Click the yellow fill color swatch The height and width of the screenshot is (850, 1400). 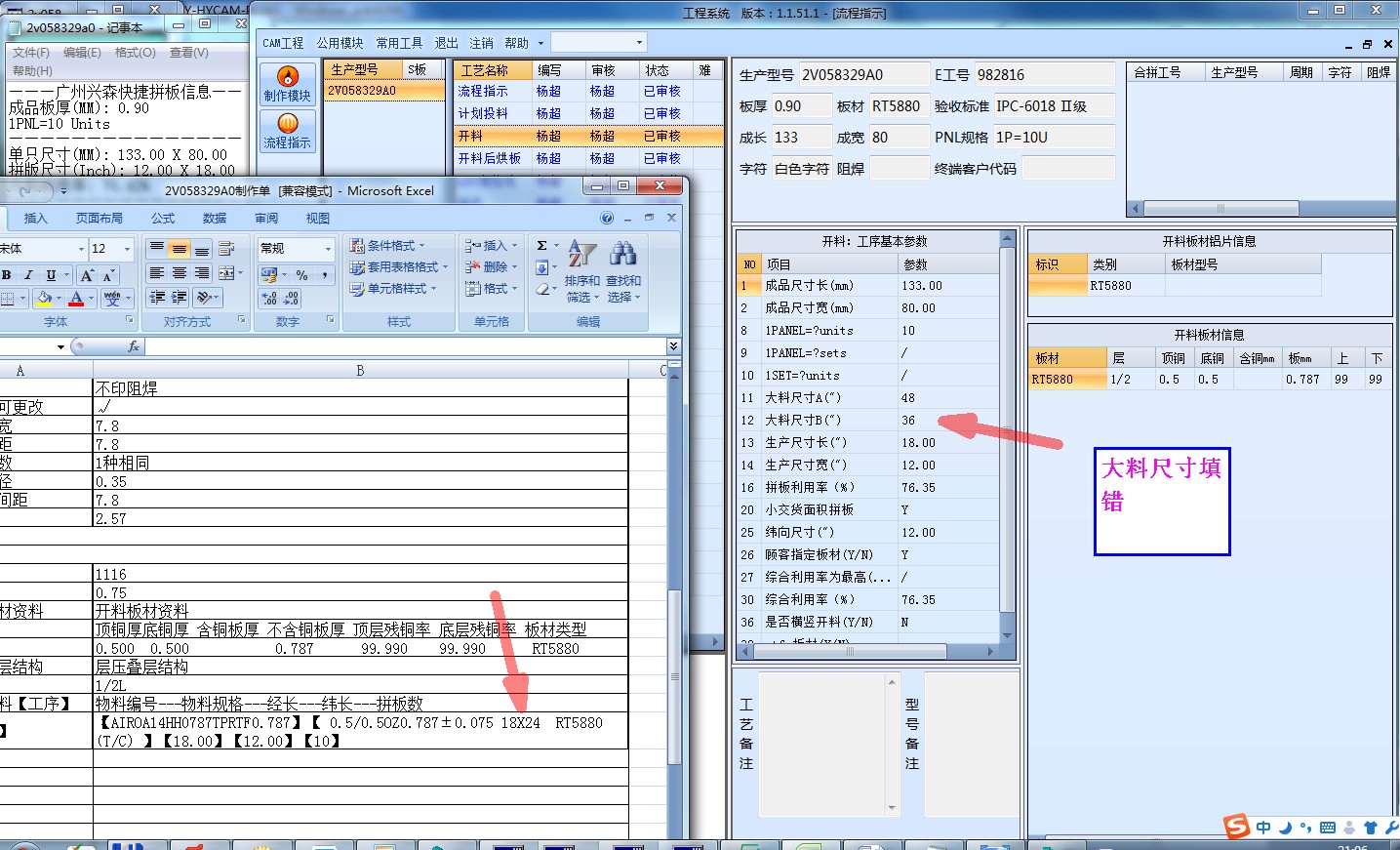point(42,298)
